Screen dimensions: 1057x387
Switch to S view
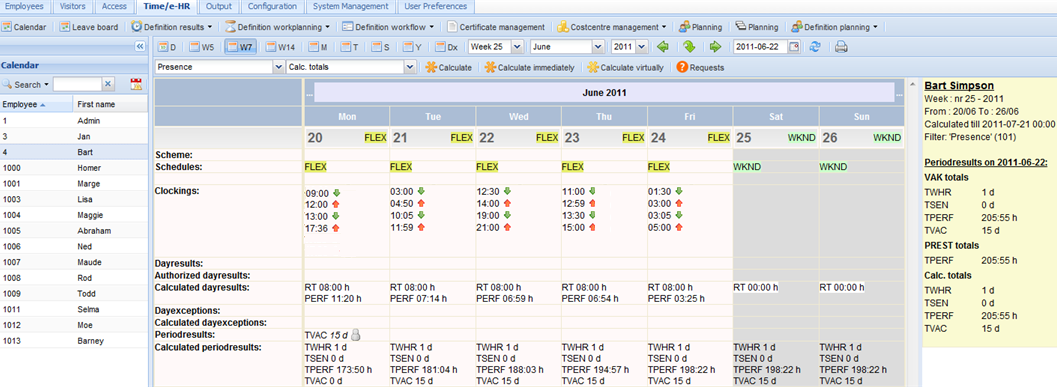tap(380, 47)
